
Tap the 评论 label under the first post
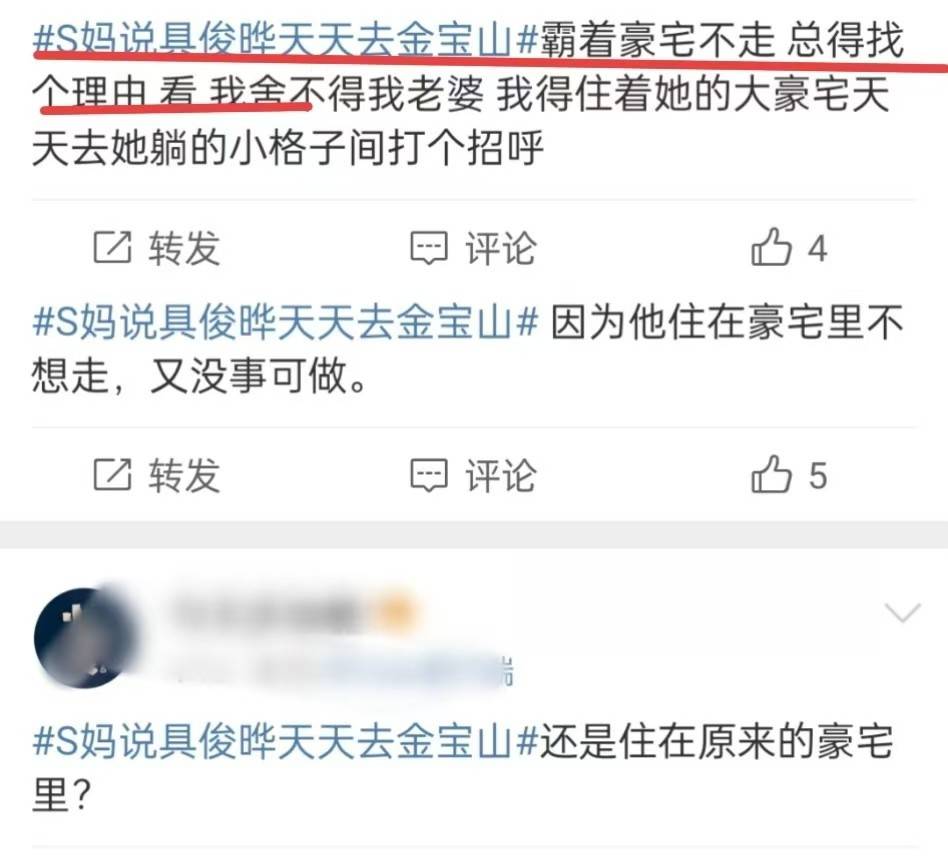[501, 248]
